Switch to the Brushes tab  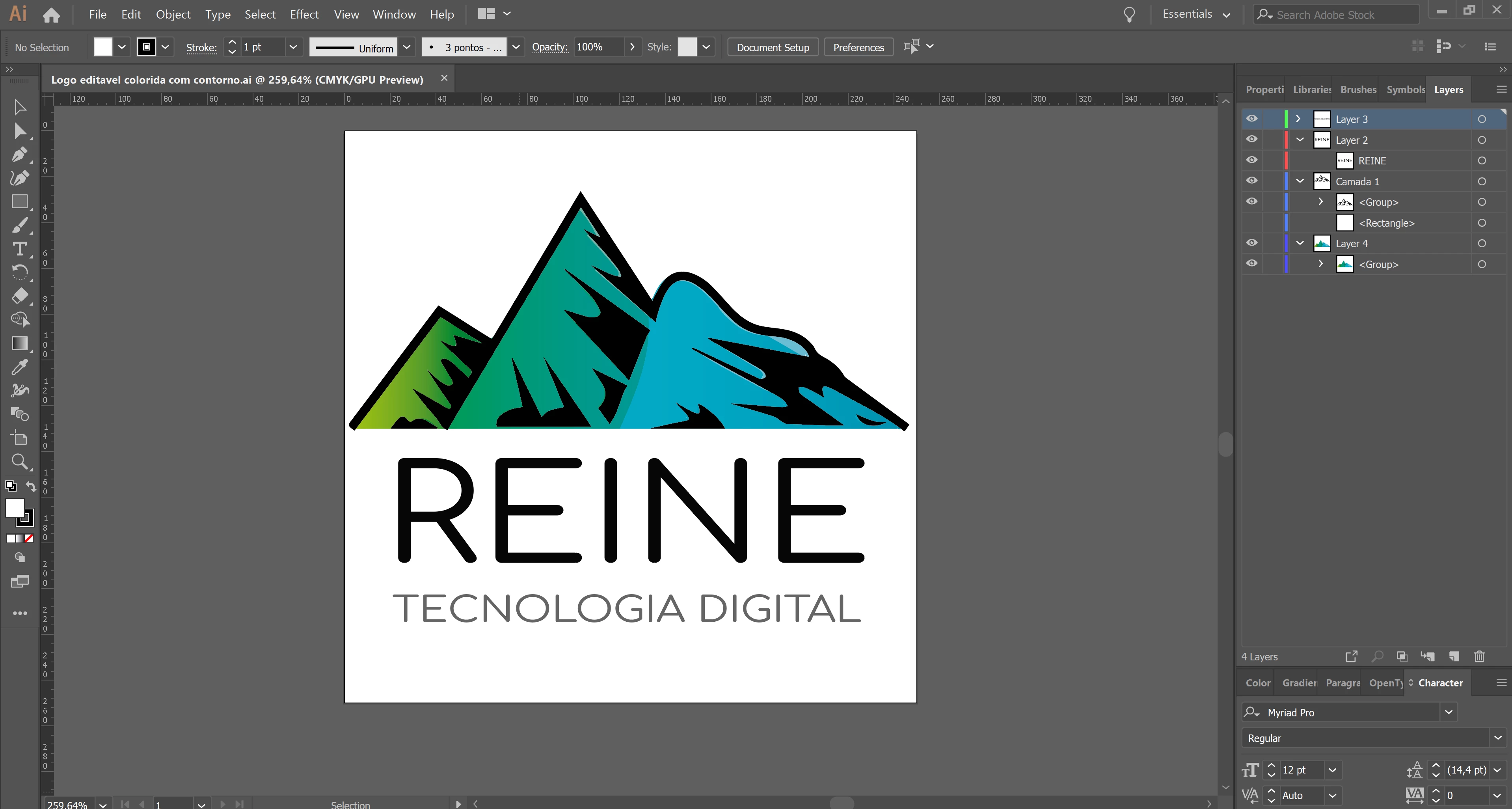(1357, 90)
